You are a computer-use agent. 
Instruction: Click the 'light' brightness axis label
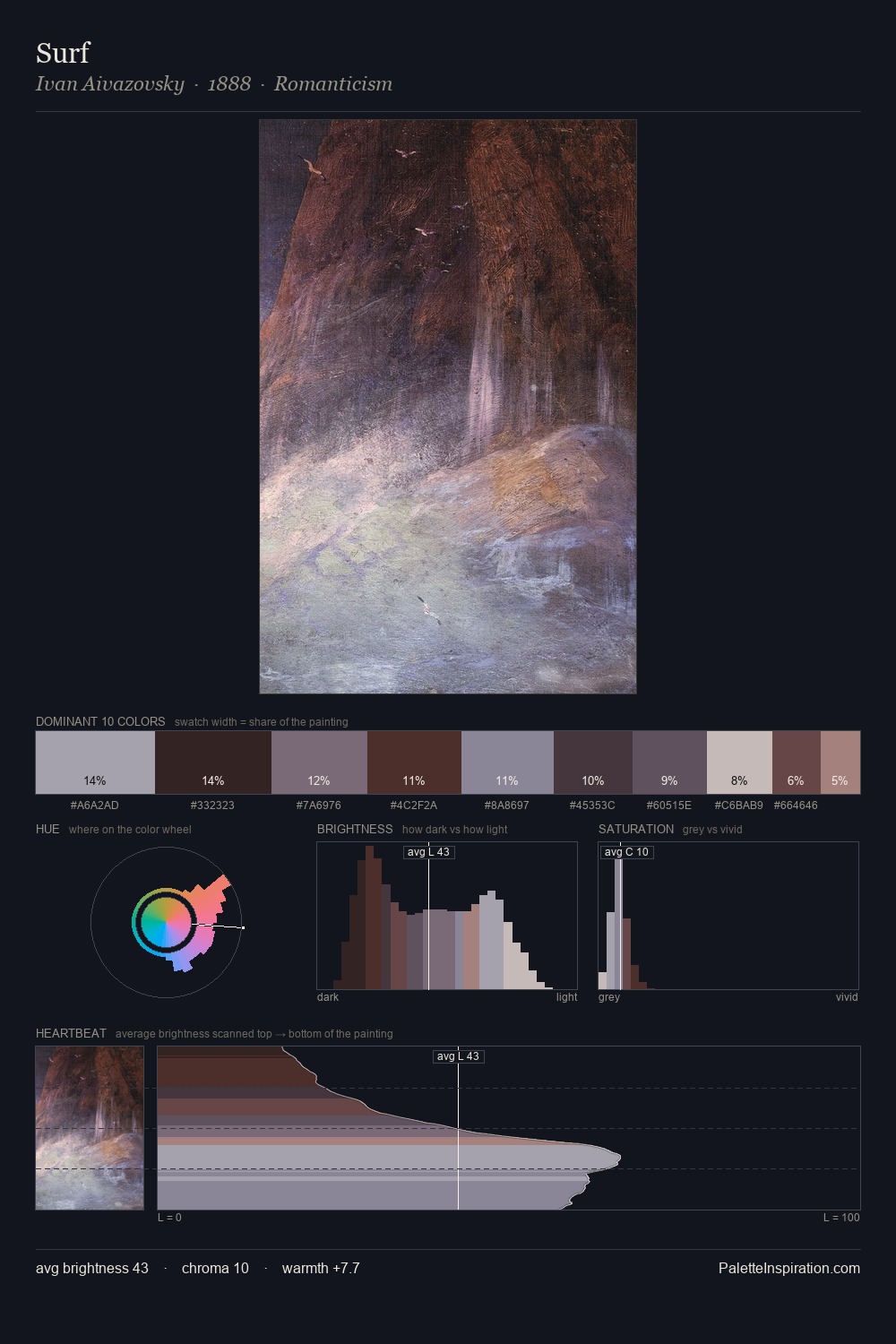[566, 997]
